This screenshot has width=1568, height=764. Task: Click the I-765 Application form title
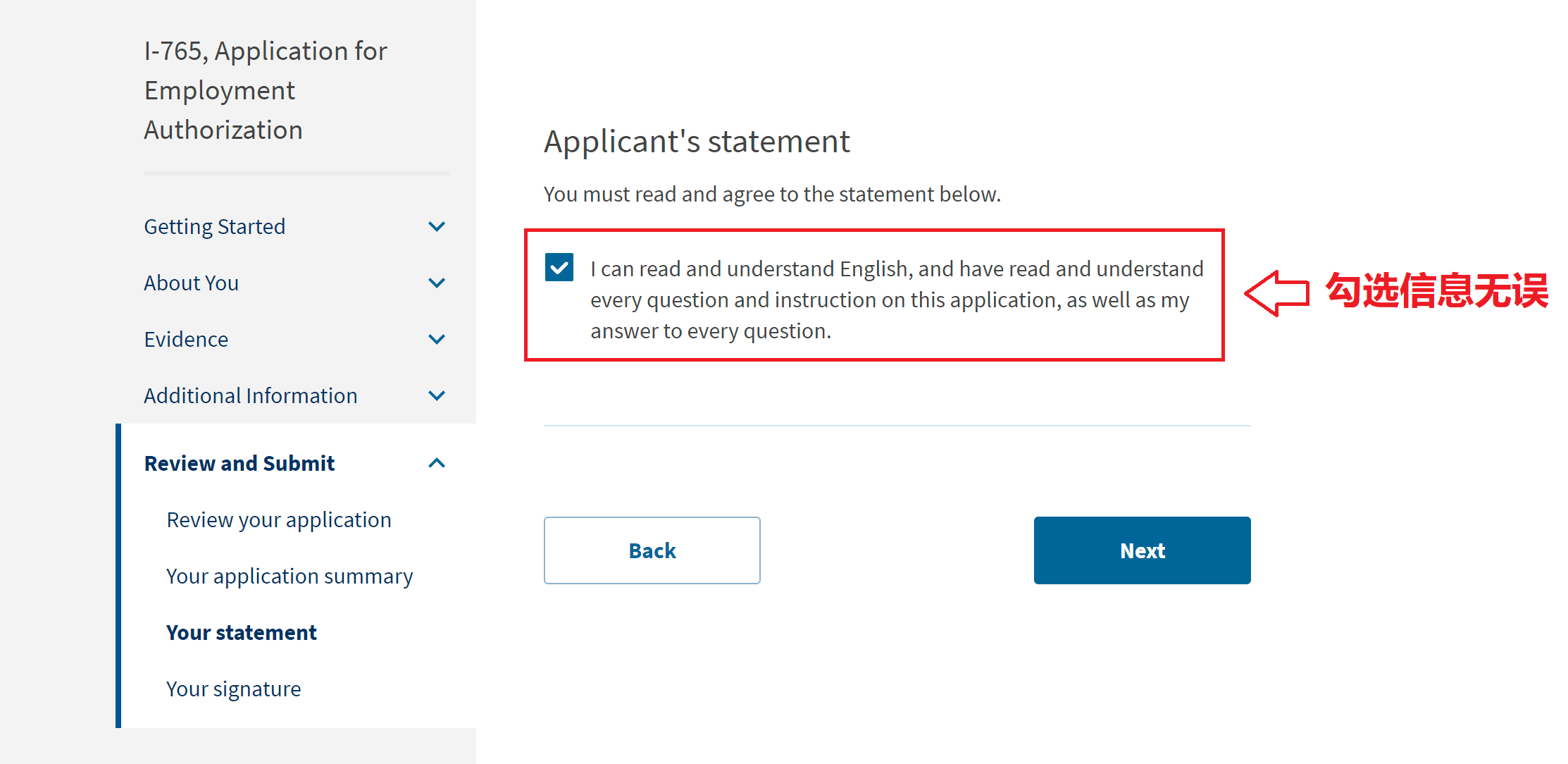click(266, 91)
